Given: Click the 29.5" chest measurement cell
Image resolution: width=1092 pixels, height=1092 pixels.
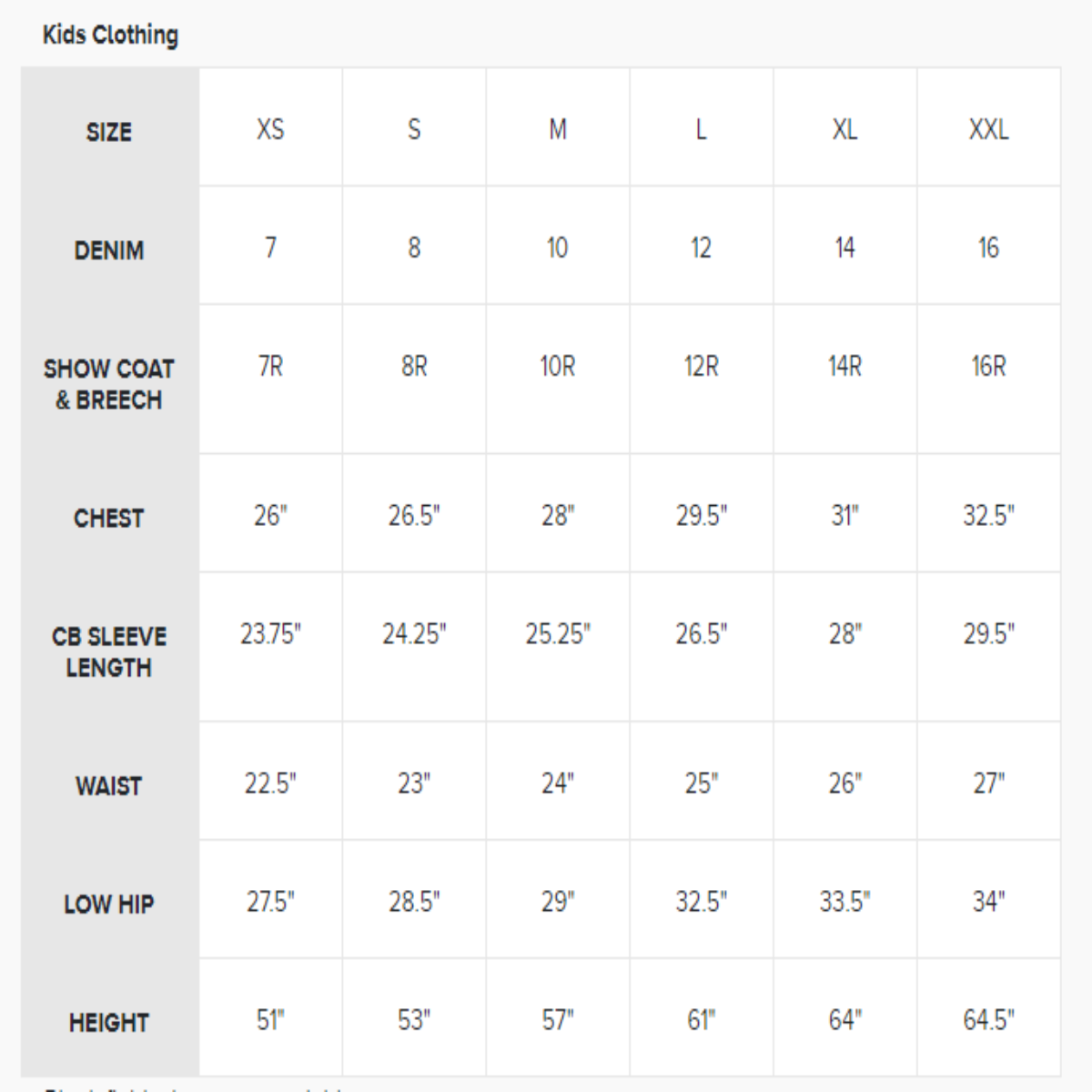Looking at the screenshot, I should (702, 515).
